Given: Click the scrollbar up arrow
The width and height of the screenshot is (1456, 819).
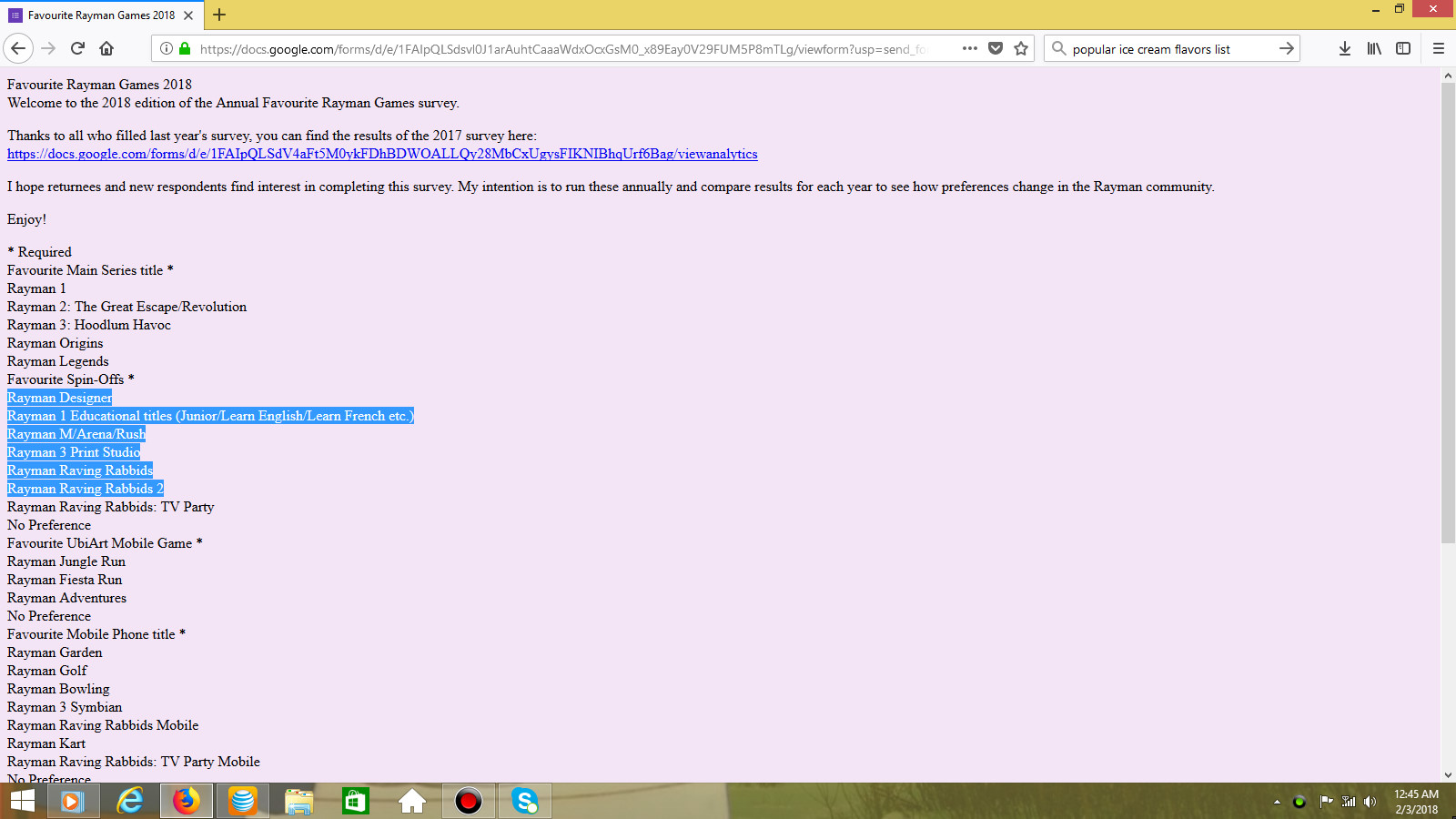Looking at the screenshot, I should tap(1448, 76).
